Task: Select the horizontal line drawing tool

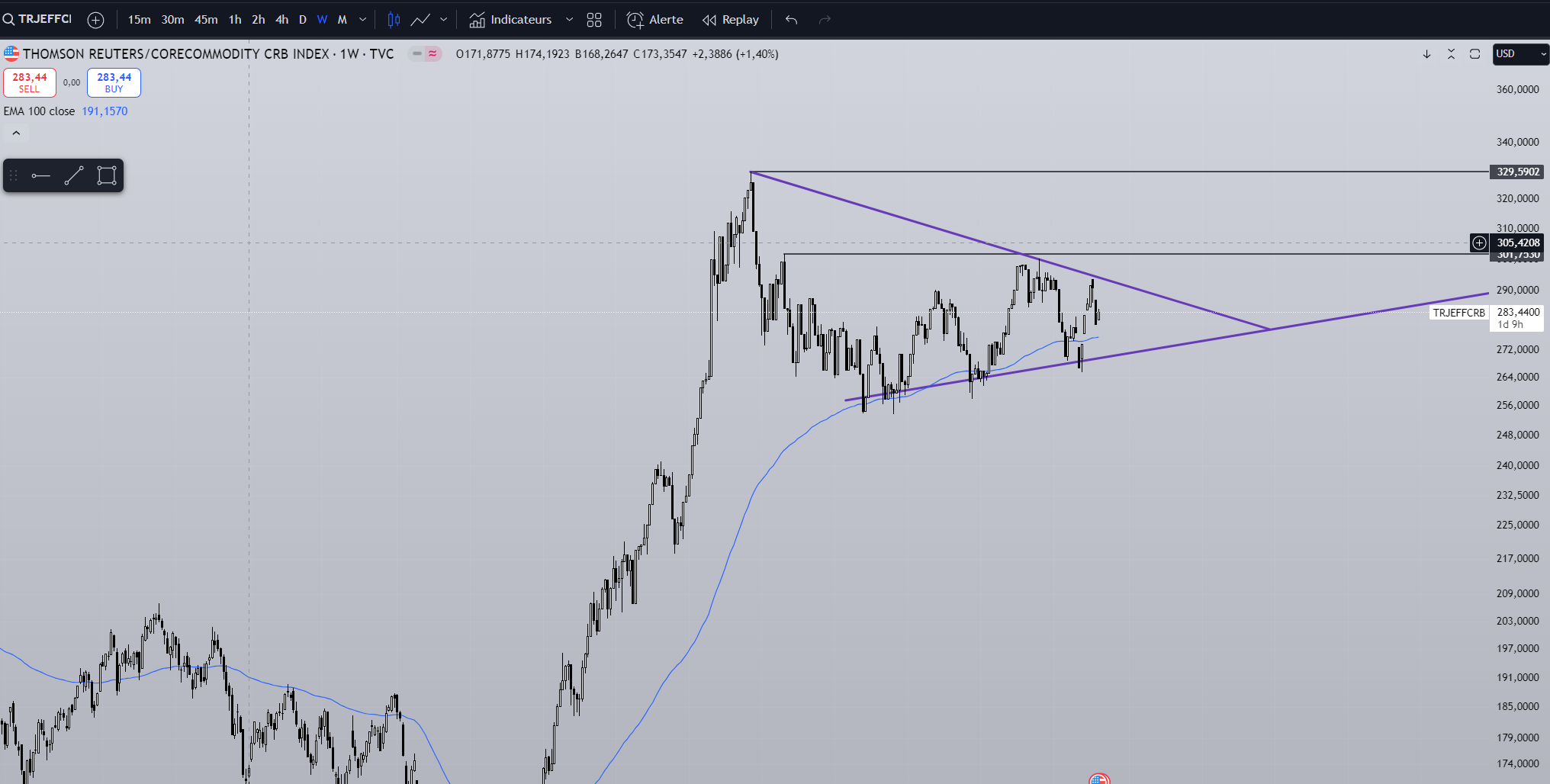Action: point(41,176)
